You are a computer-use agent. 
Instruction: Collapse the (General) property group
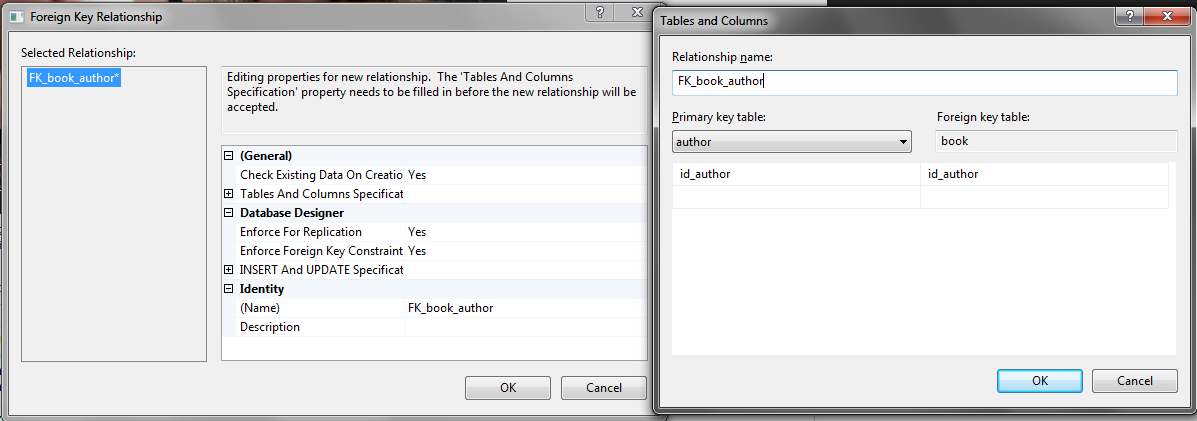(228, 156)
